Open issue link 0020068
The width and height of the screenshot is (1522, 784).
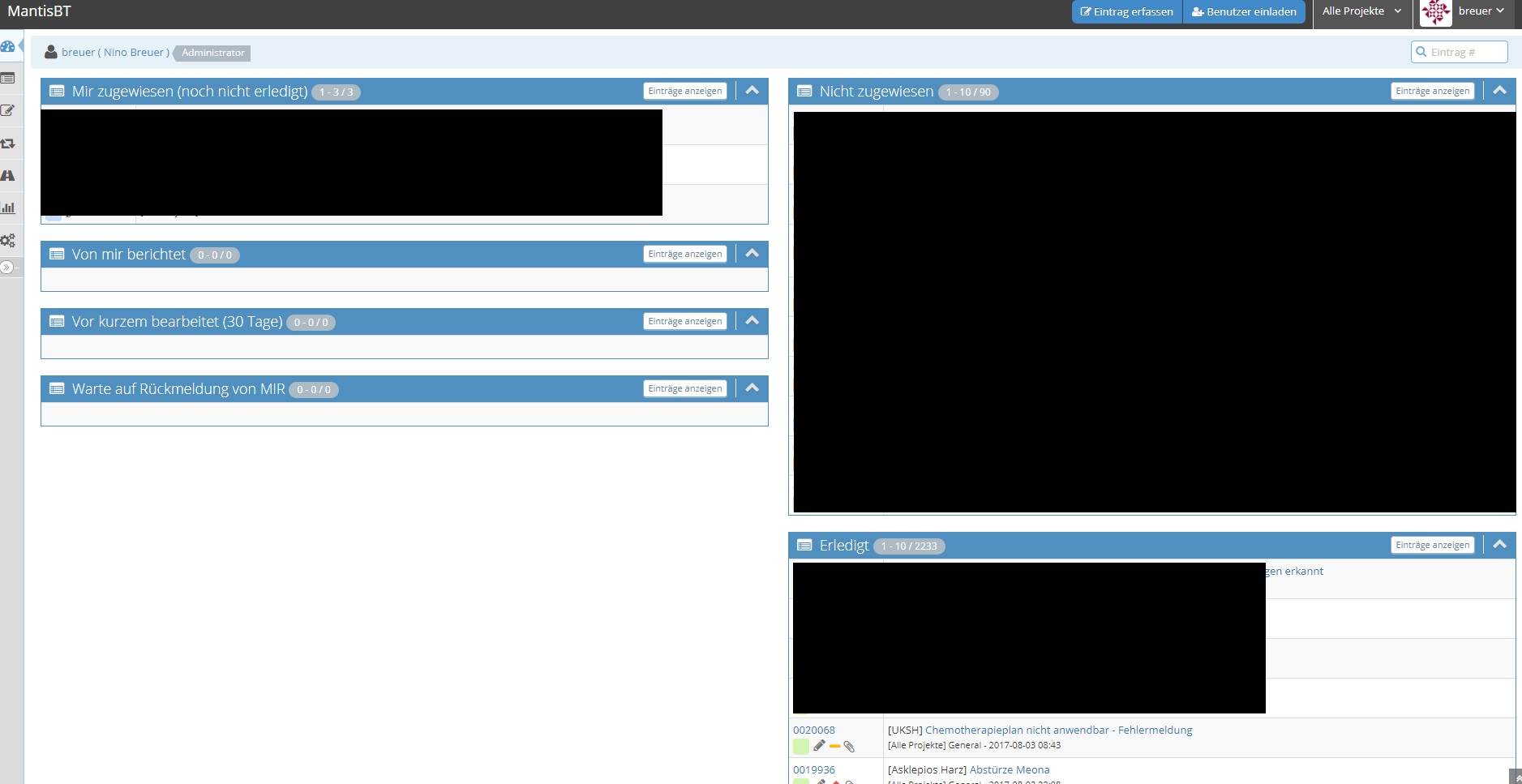tap(813, 730)
